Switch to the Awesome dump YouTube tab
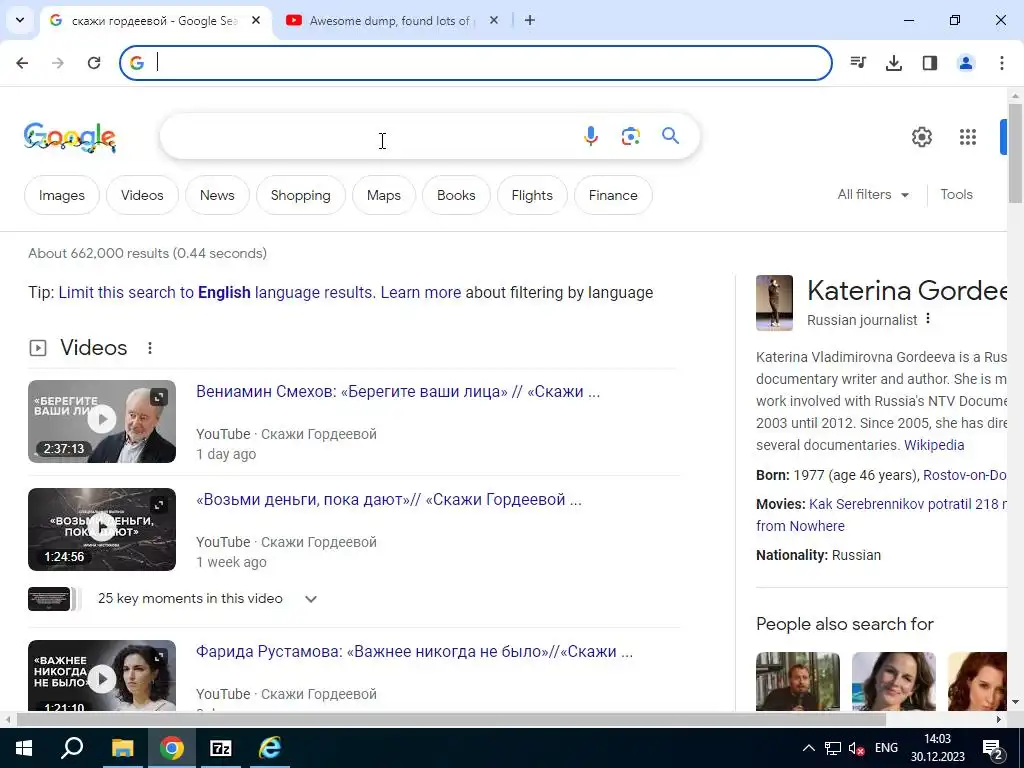Screen dimensions: 1024x768 [x=389, y=21]
